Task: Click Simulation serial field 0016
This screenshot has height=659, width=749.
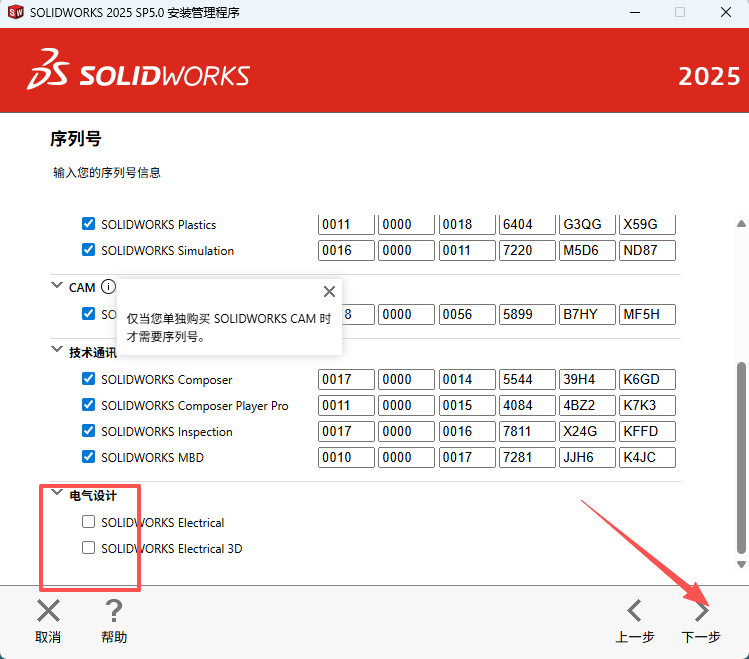Action: [x=346, y=250]
